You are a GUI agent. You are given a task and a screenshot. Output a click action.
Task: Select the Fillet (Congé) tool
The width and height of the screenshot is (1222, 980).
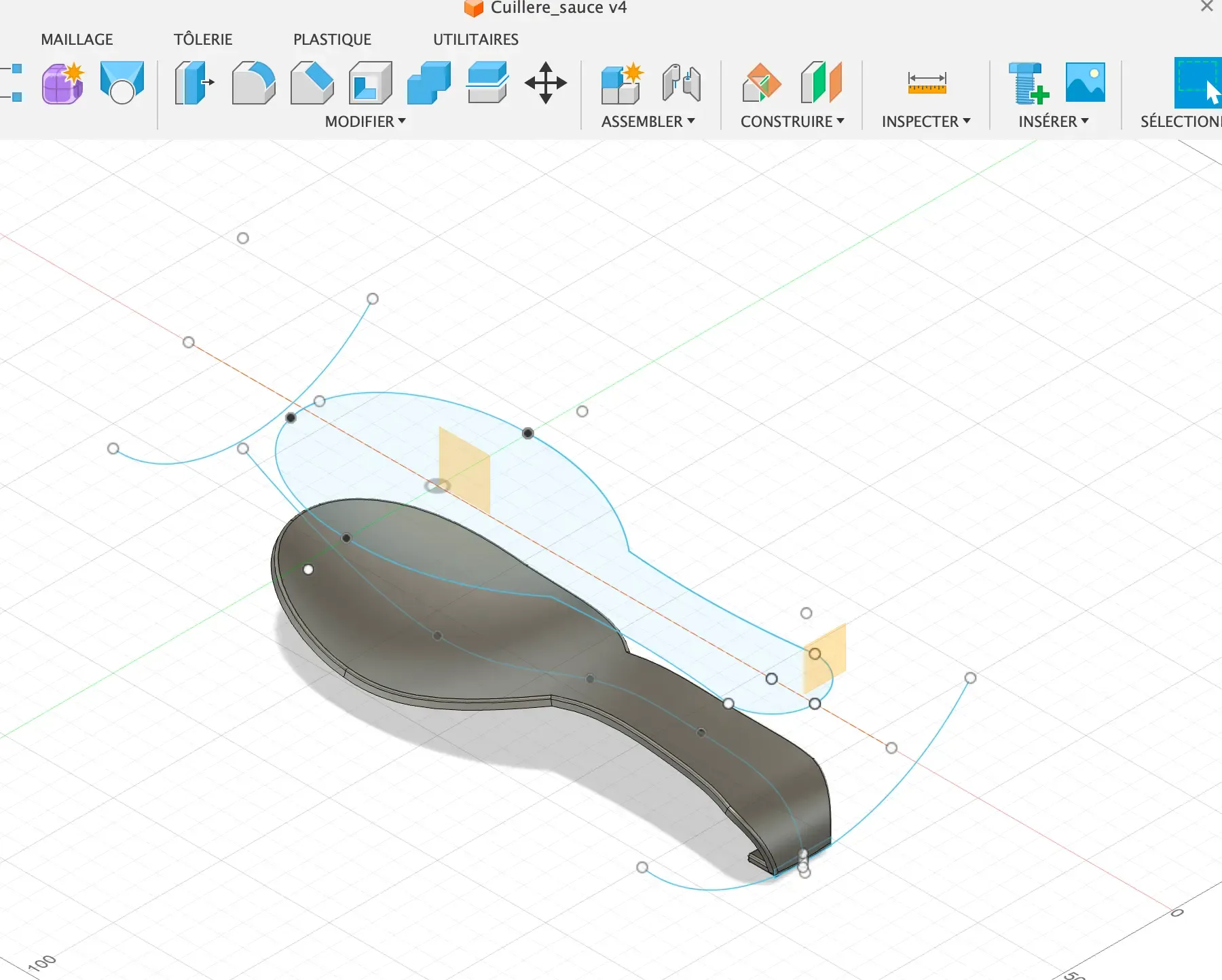[x=253, y=83]
